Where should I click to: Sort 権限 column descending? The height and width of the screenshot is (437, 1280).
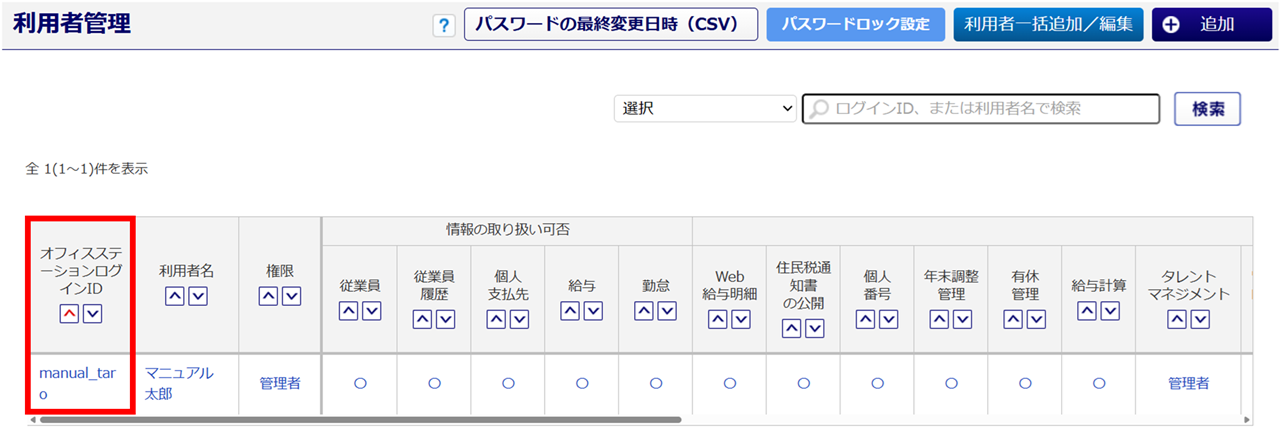point(291,296)
